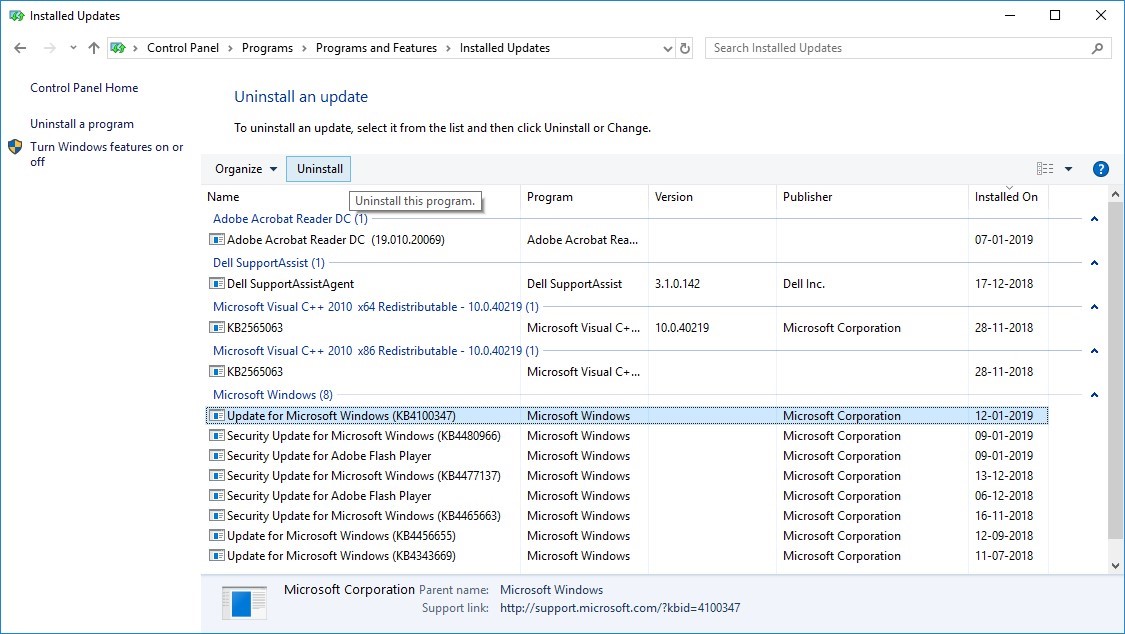
Task: Navigate to Programs and Features breadcrumb
Action: coord(376,48)
